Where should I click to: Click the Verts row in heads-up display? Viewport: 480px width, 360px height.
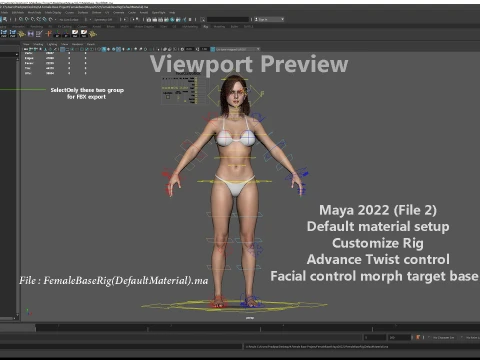[56, 53]
